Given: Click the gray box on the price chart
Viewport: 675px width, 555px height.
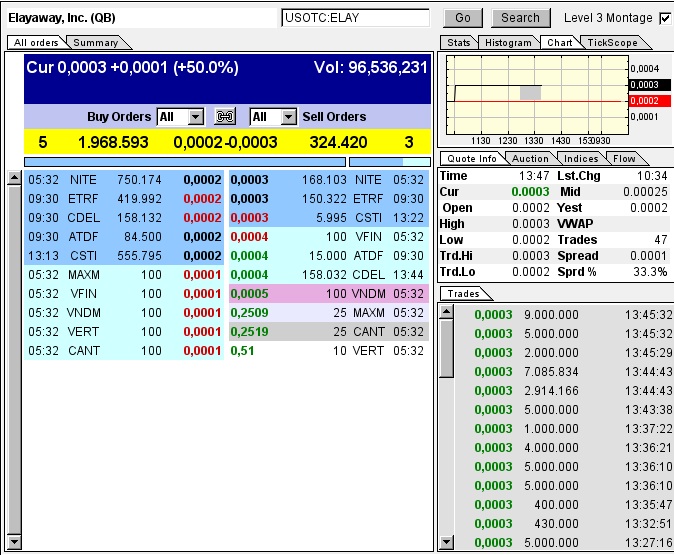Looking at the screenshot, I should (x=530, y=93).
